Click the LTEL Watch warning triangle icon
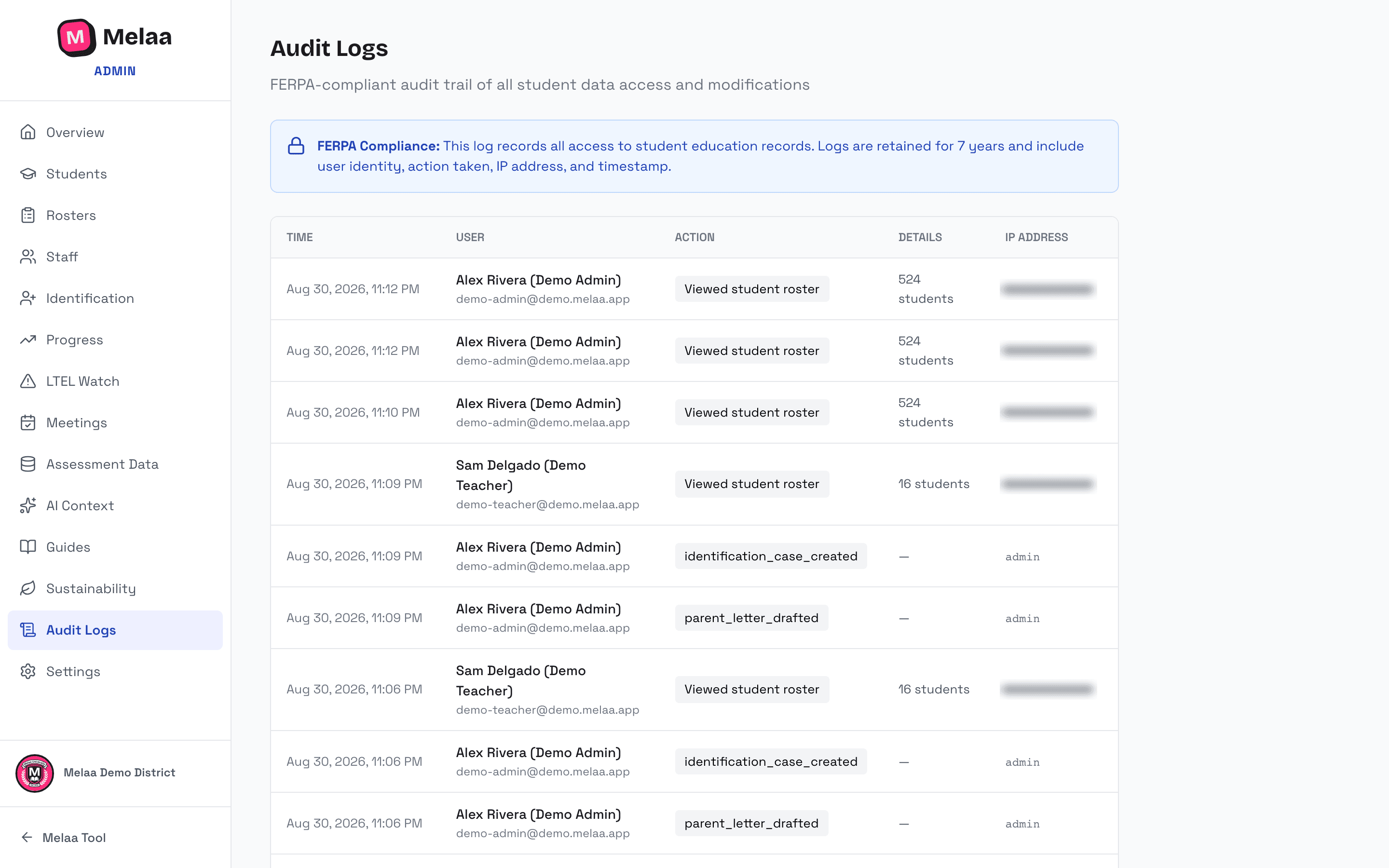1389x868 pixels. click(x=27, y=381)
